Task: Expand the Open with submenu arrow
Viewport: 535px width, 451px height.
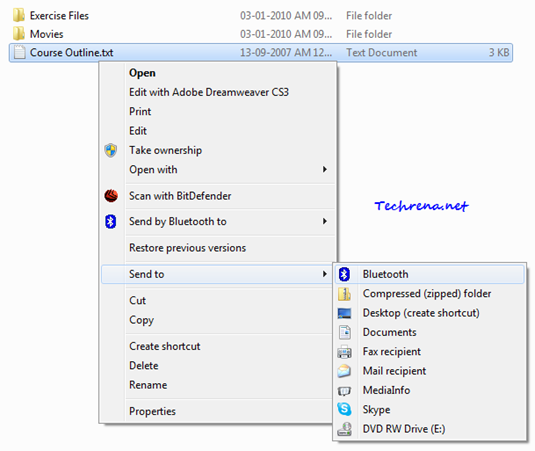Action: tap(324, 170)
